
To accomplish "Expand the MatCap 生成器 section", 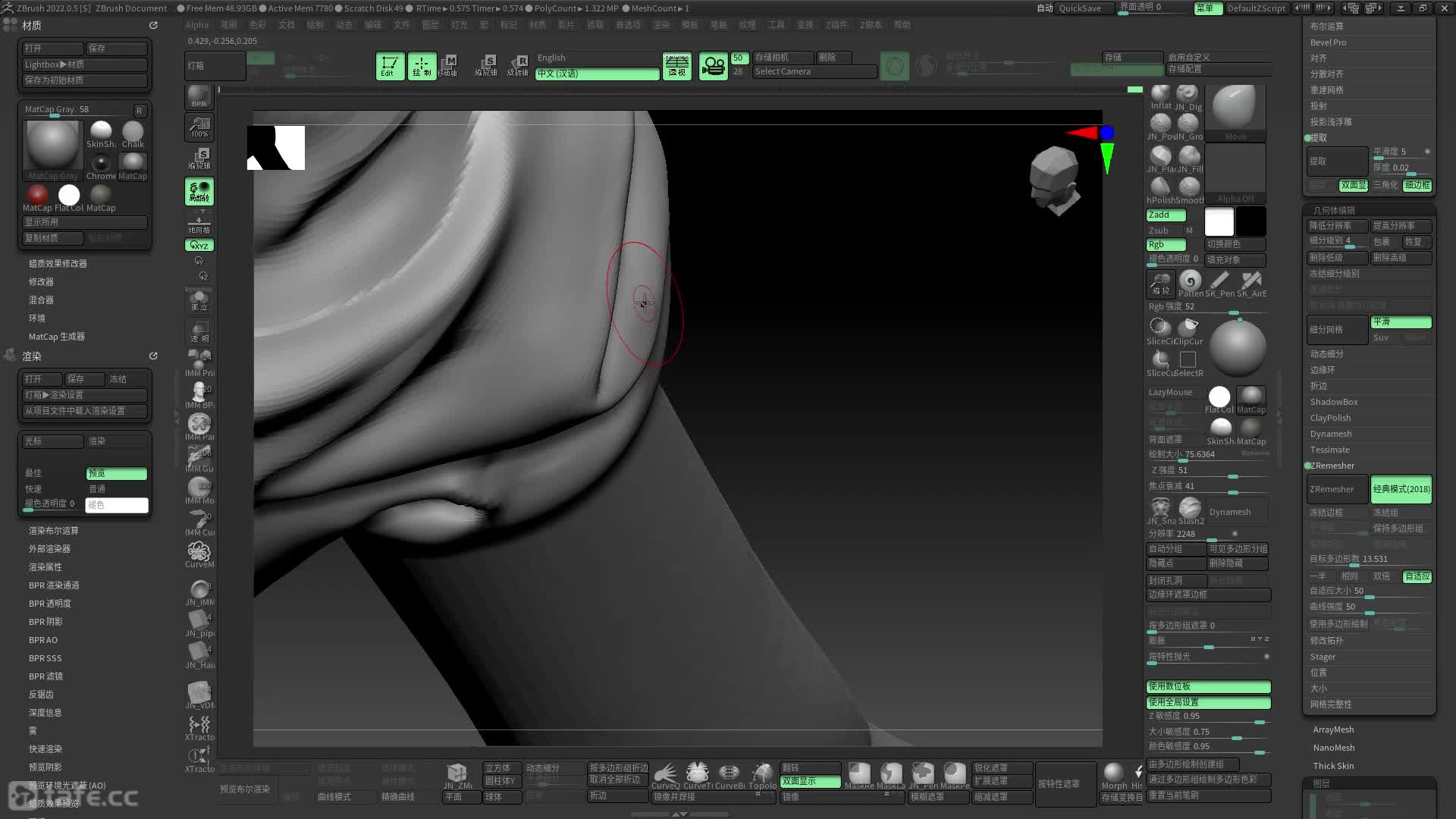I will 57,337.
